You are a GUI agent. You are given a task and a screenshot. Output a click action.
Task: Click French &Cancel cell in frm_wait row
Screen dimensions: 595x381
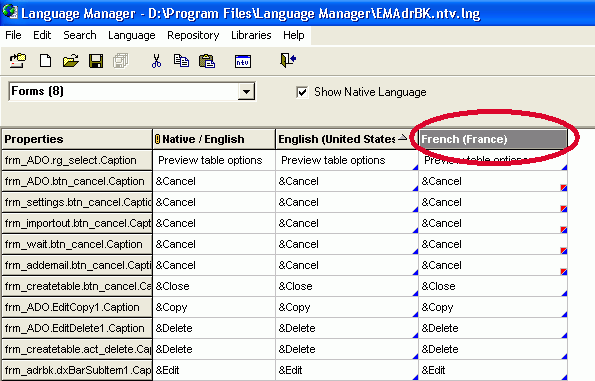pos(493,244)
